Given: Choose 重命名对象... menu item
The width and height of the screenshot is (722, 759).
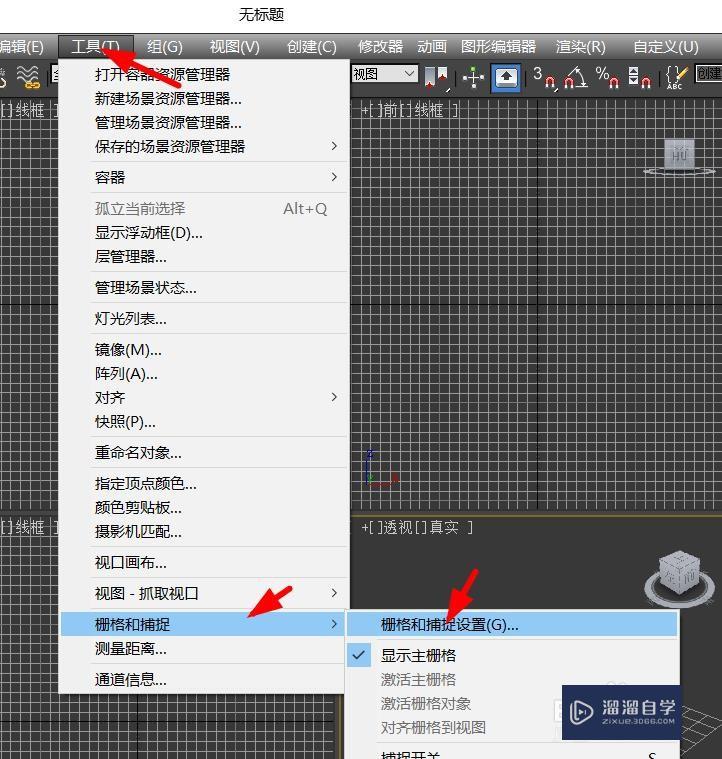Looking at the screenshot, I should click(203, 453).
